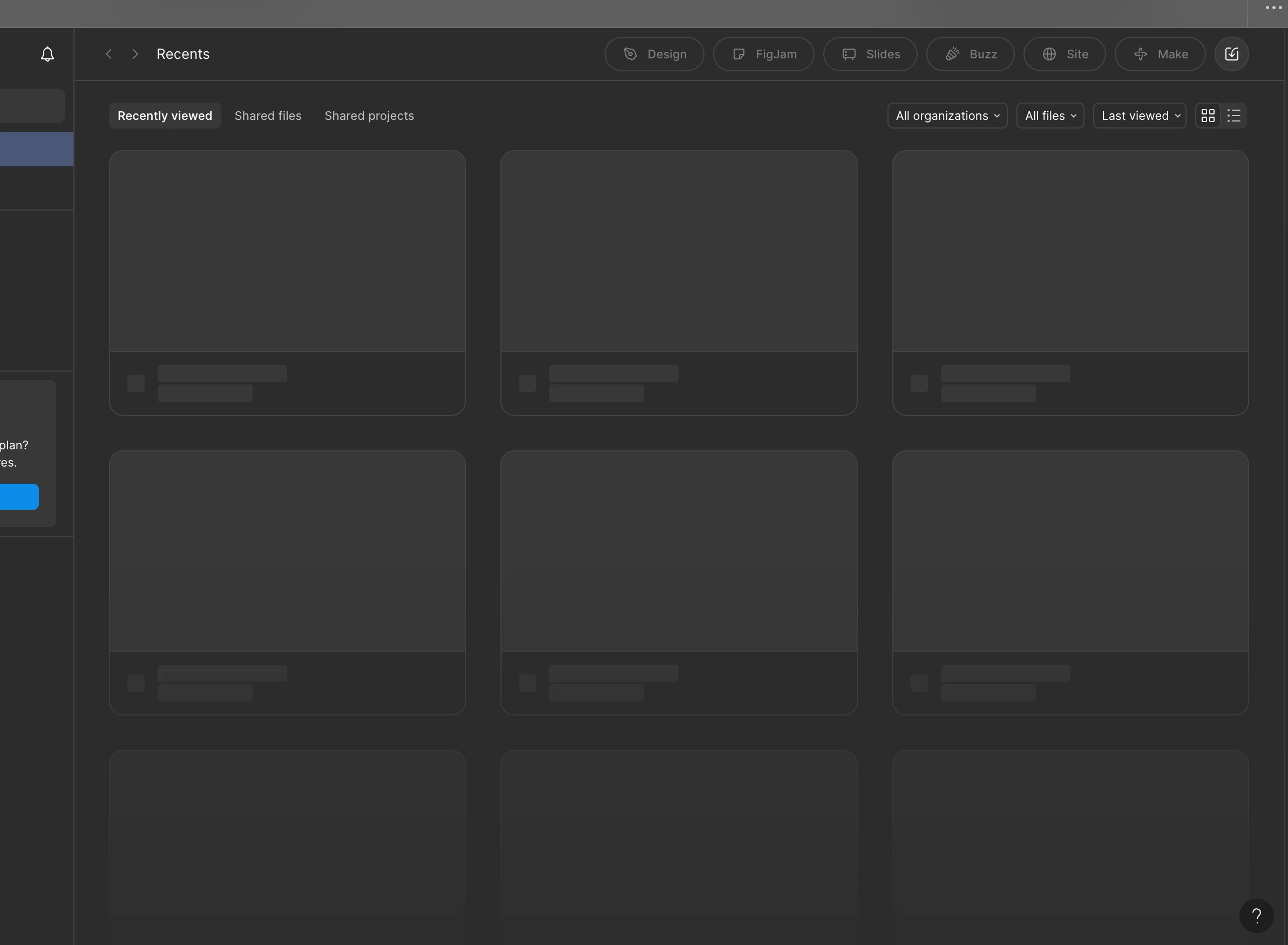
Task: Click the back navigation arrow
Action: click(x=109, y=55)
